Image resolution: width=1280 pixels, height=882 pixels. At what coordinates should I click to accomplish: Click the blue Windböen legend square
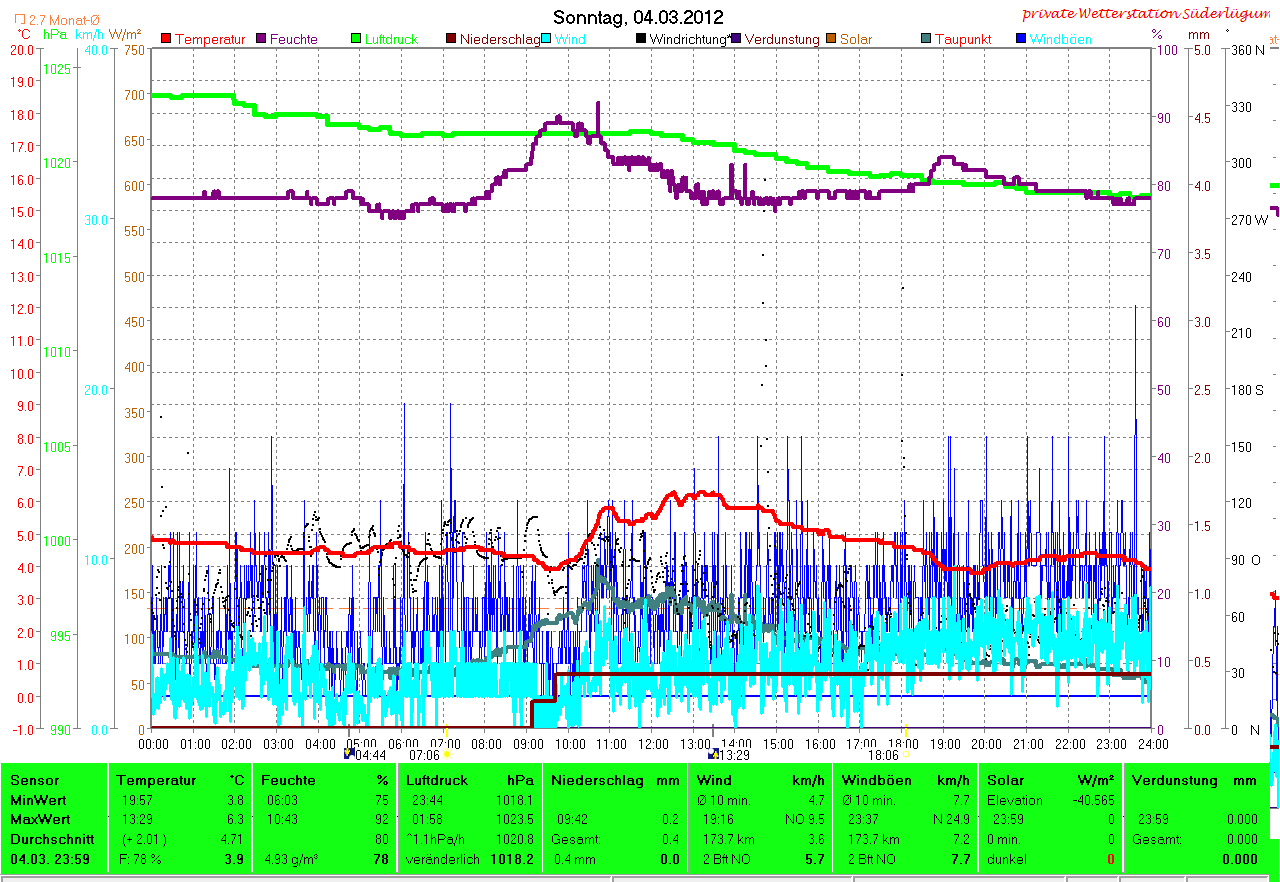coord(1021,39)
